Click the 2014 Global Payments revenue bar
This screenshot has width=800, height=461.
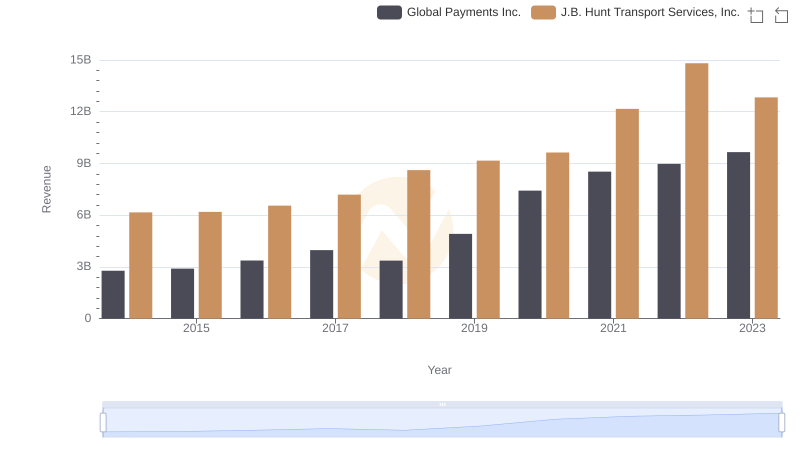coord(113,295)
